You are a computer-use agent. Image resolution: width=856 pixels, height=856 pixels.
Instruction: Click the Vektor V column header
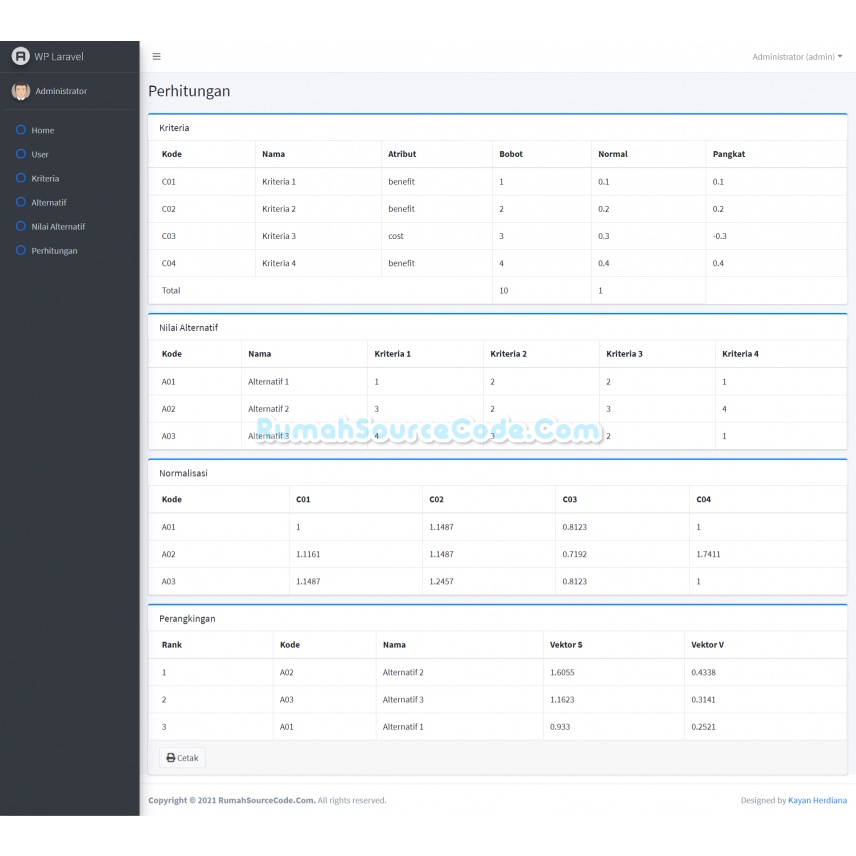click(x=707, y=645)
